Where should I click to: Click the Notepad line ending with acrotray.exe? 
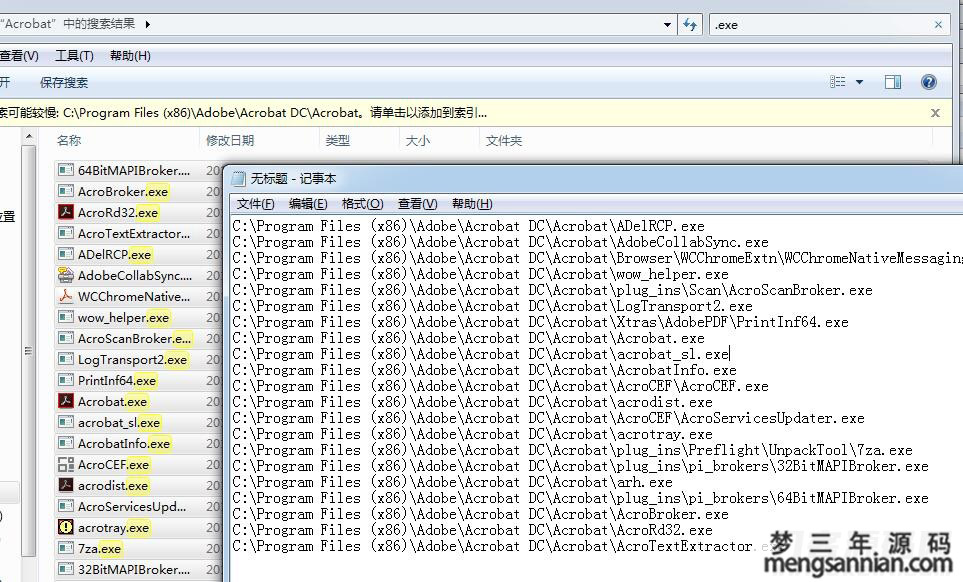(x=472, y=433)
